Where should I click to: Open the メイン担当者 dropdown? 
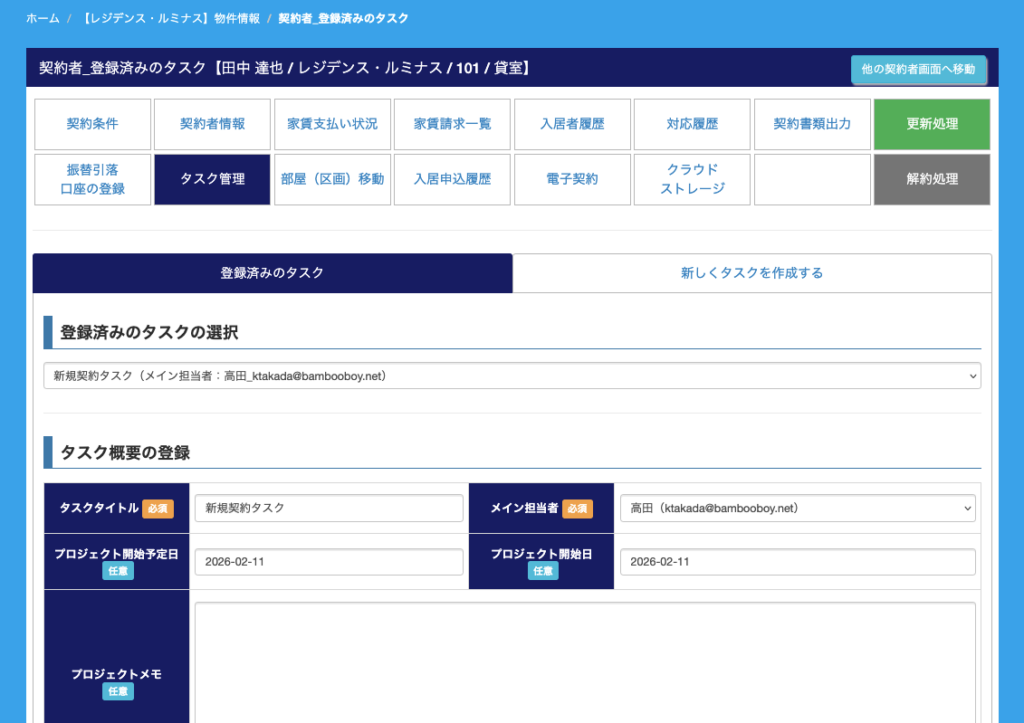797,508
